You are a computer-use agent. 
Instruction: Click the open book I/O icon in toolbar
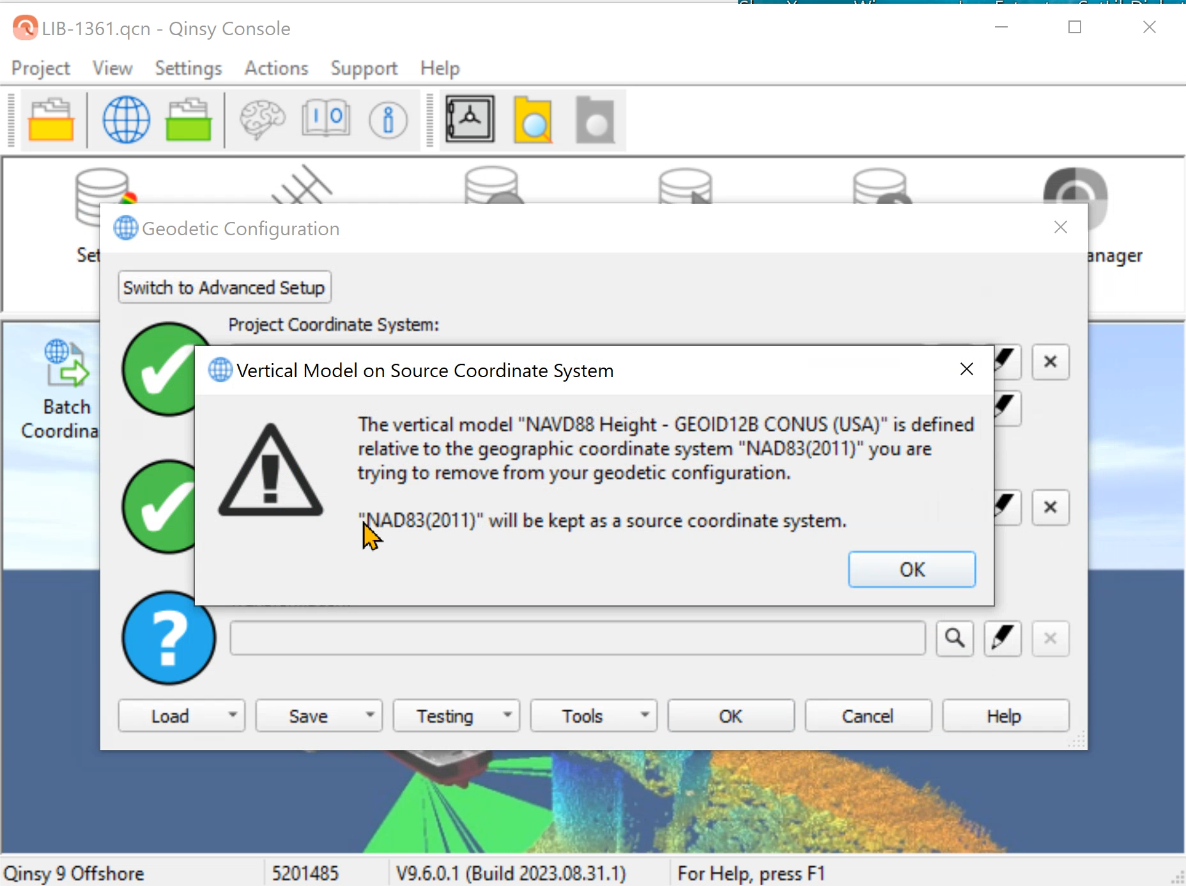(x=325, y=120)
